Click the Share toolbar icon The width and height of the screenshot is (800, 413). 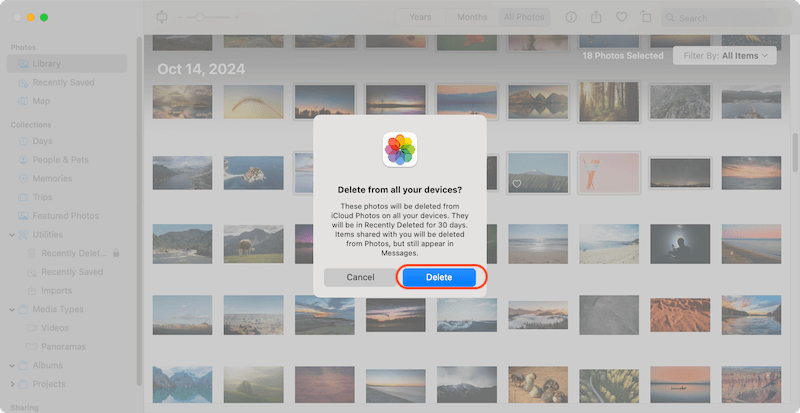596,17
